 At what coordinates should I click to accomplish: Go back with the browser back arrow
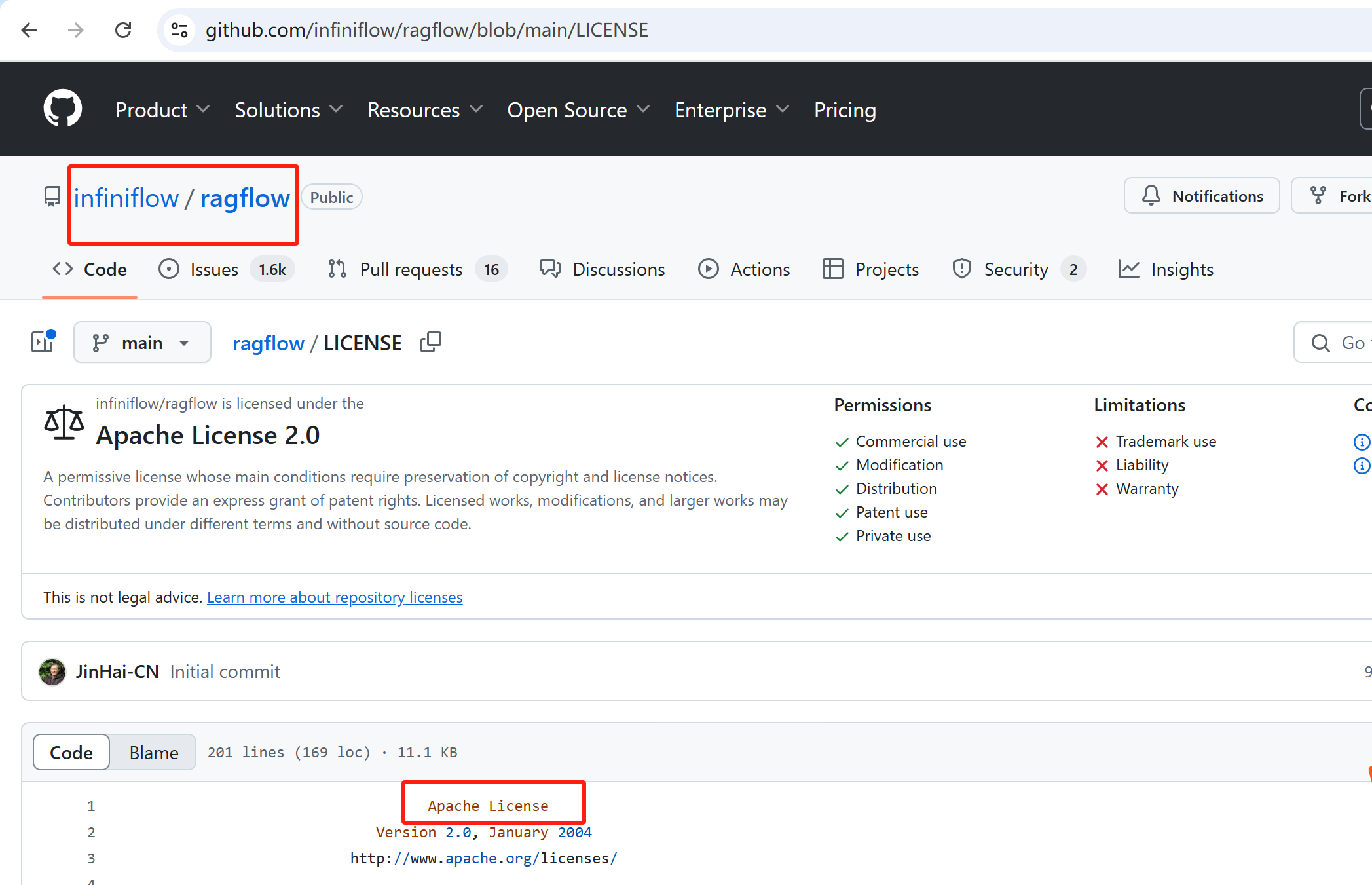(x=29, y=30)
